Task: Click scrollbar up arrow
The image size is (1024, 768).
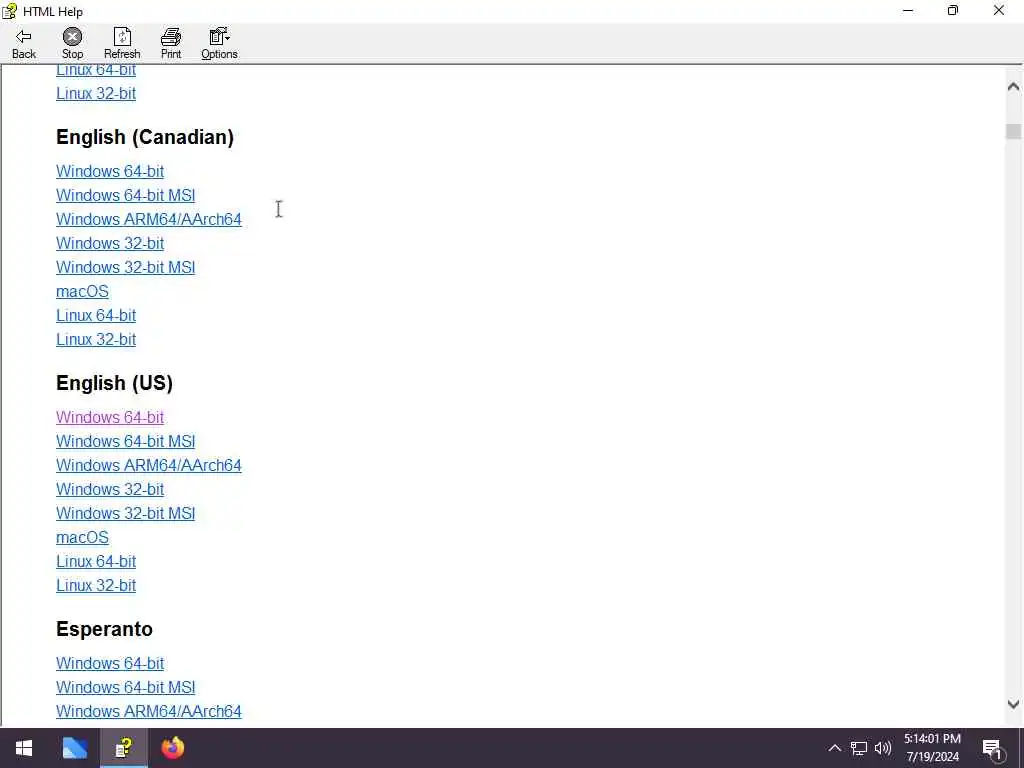Action: pyautogui.click(x=1014, y=86)
